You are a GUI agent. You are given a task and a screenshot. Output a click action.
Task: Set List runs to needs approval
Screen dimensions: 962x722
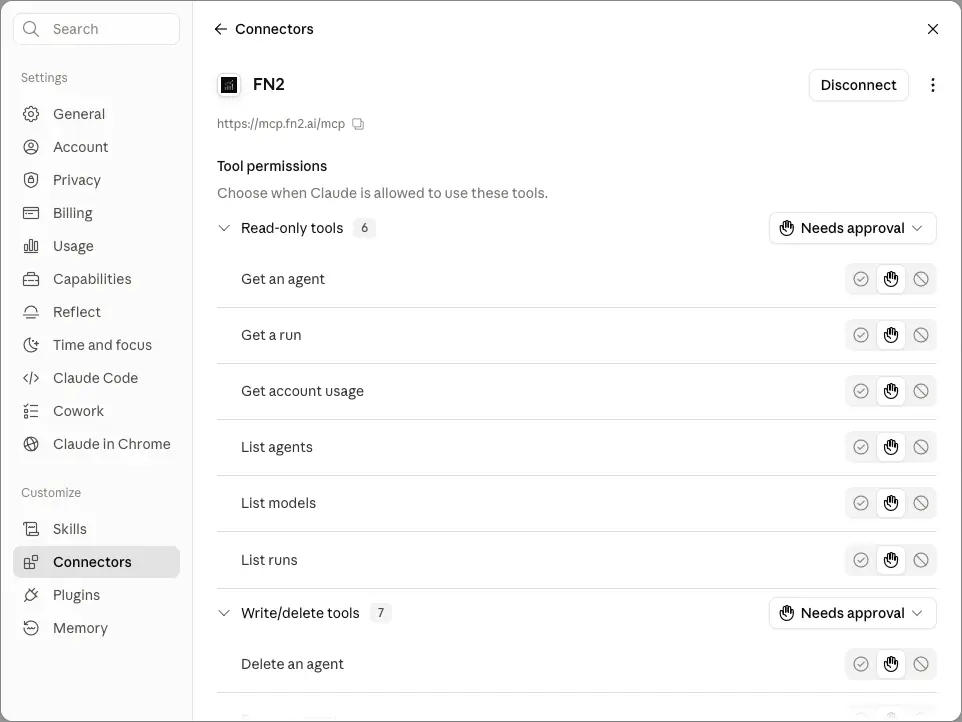click(891, 560)
